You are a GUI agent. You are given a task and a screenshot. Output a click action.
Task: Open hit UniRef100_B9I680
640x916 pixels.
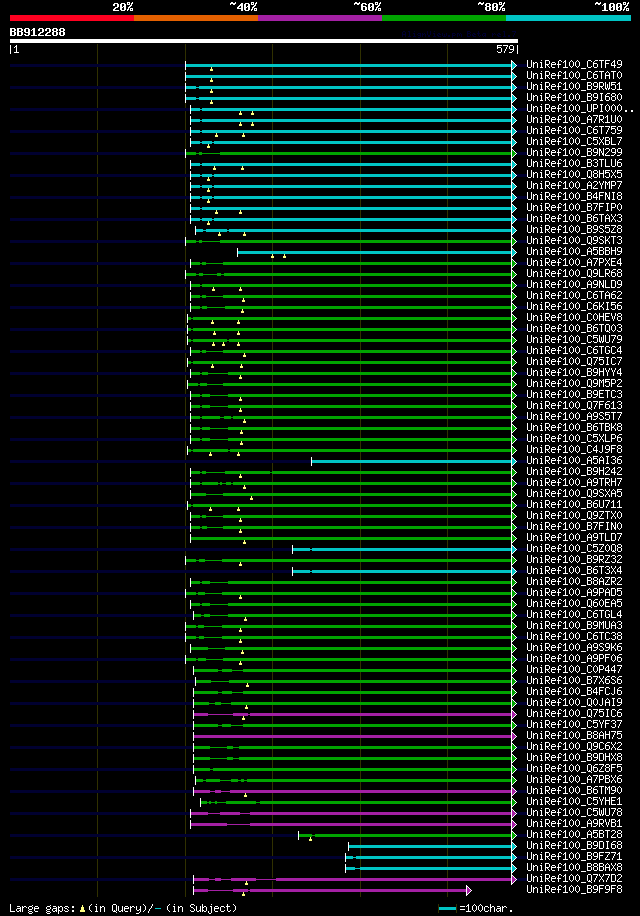point(574,98)
